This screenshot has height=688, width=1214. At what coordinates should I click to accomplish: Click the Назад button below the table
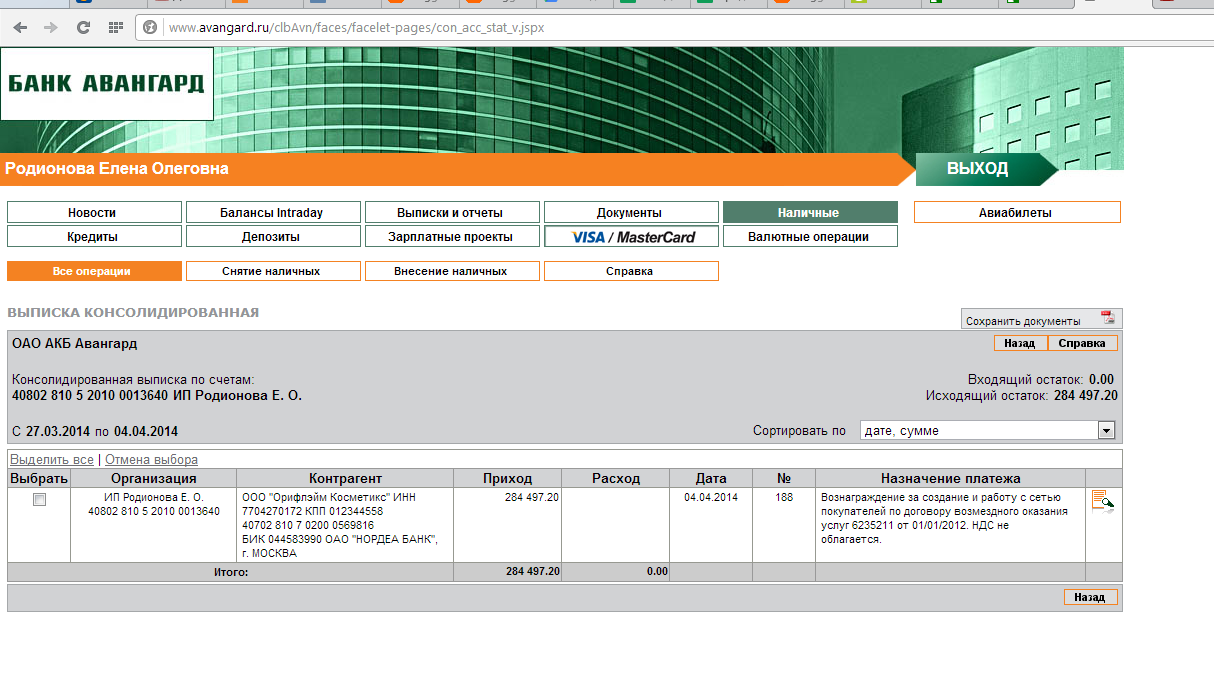pyautogui.click(x=1090, y=597)
